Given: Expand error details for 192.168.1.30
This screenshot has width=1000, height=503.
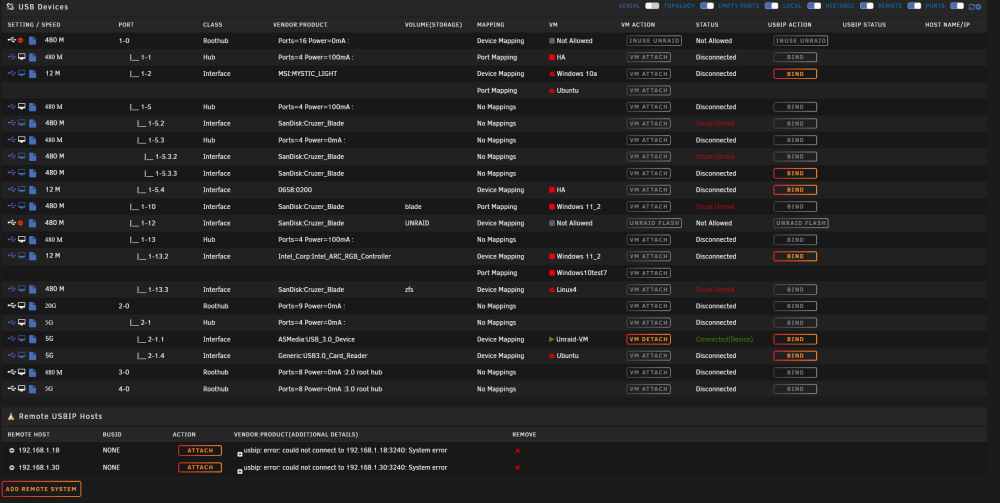Looking at the screenshot, I should coord(240,472).
